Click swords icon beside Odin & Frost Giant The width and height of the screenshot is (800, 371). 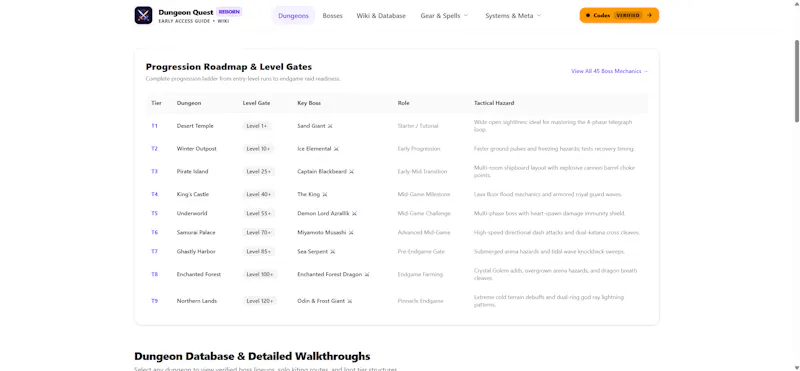pos(349,301)
